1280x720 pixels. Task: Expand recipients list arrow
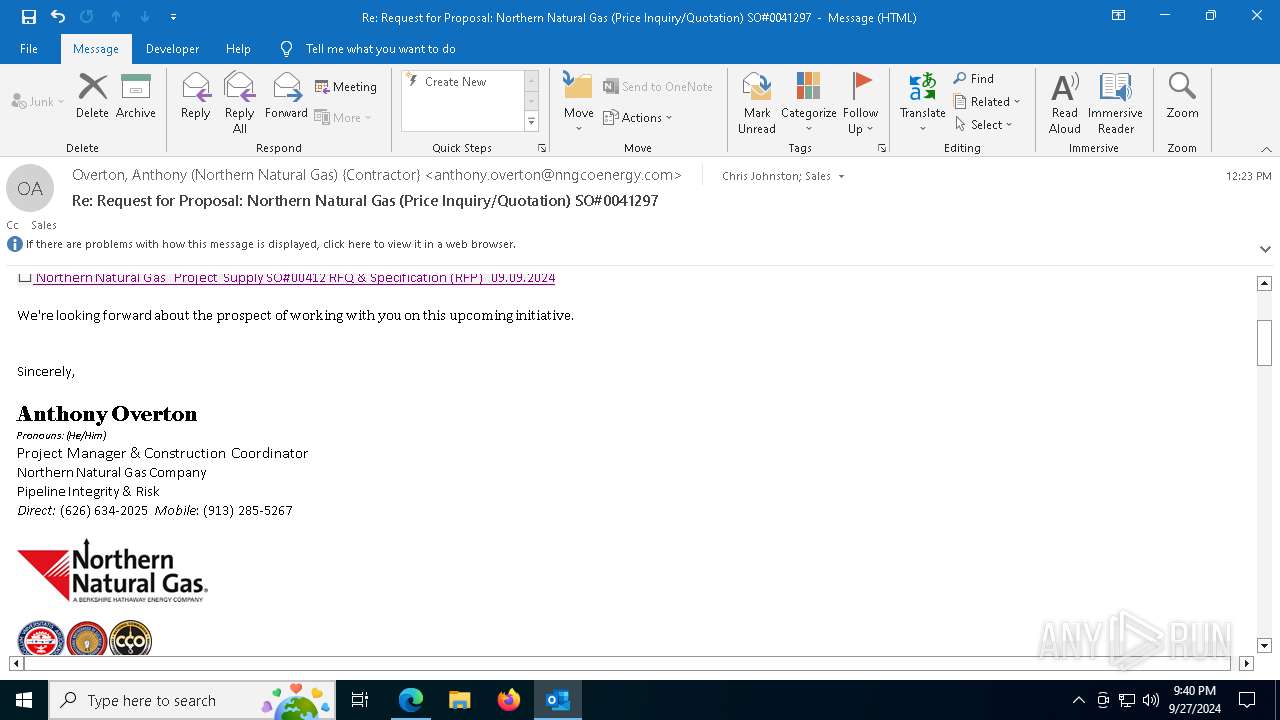pyautogui.click(x=841, y=177)
